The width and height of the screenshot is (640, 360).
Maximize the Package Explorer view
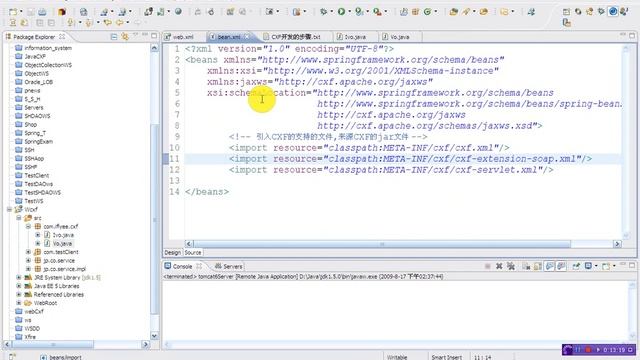tap(154, 36)
